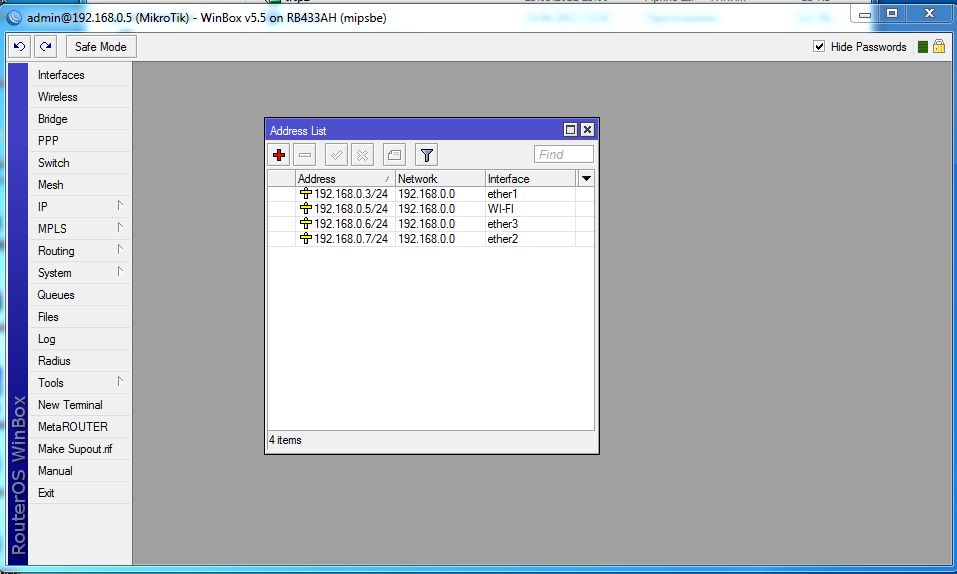Click the Undo arrow icon
Viewport: 957px width, 574px height.
[x=20, y=46]
